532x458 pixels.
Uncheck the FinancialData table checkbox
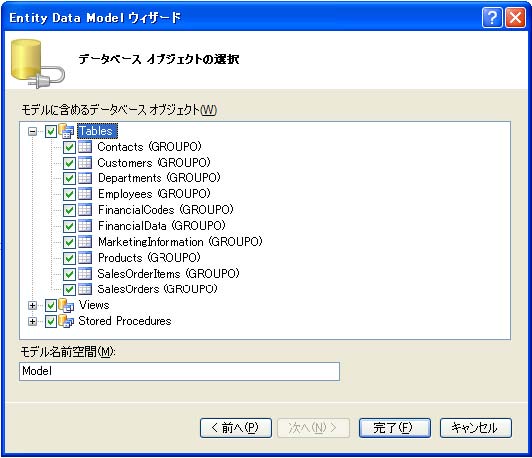pyautogui.click(x=69, y=226)
